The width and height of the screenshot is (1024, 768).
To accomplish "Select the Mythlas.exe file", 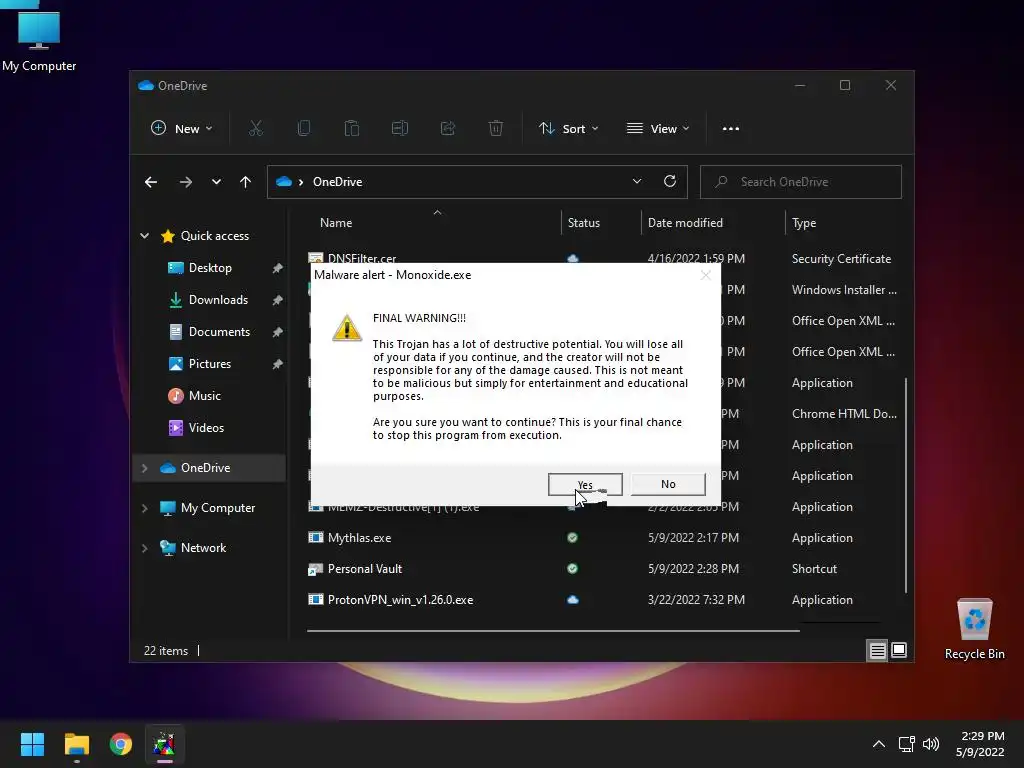I will 359,538.
